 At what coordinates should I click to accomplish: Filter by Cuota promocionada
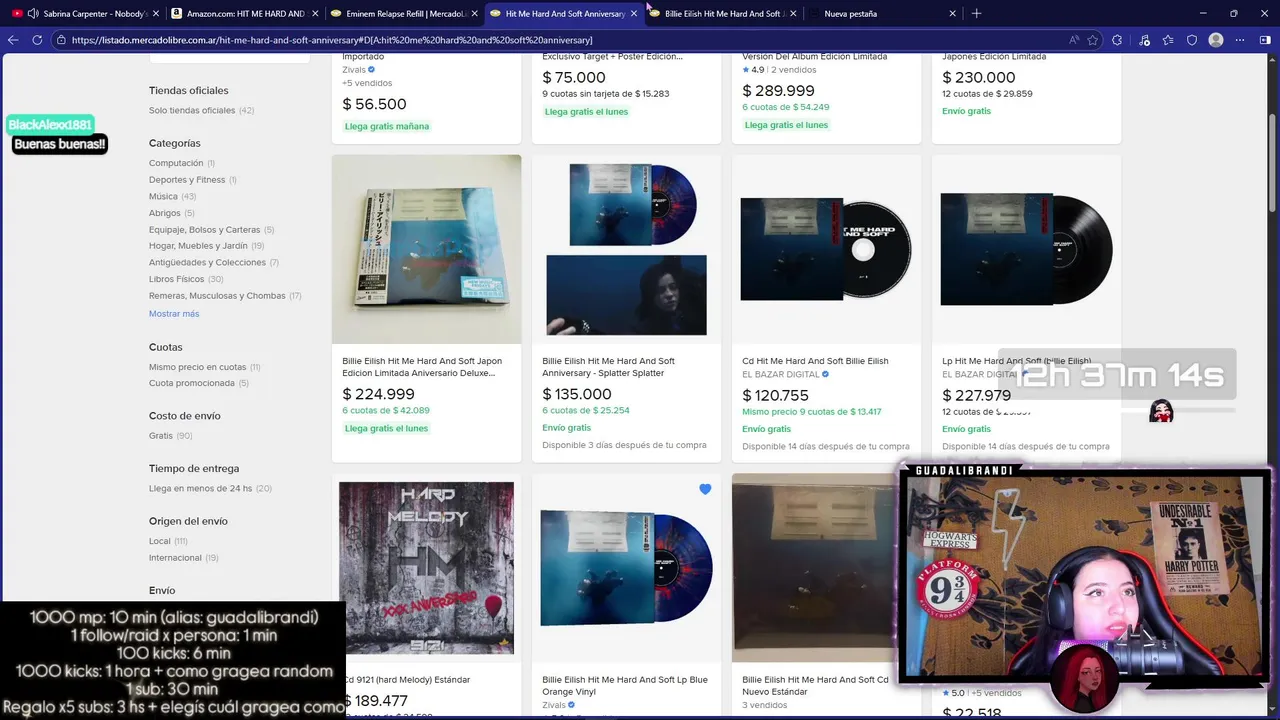[199, 383]
